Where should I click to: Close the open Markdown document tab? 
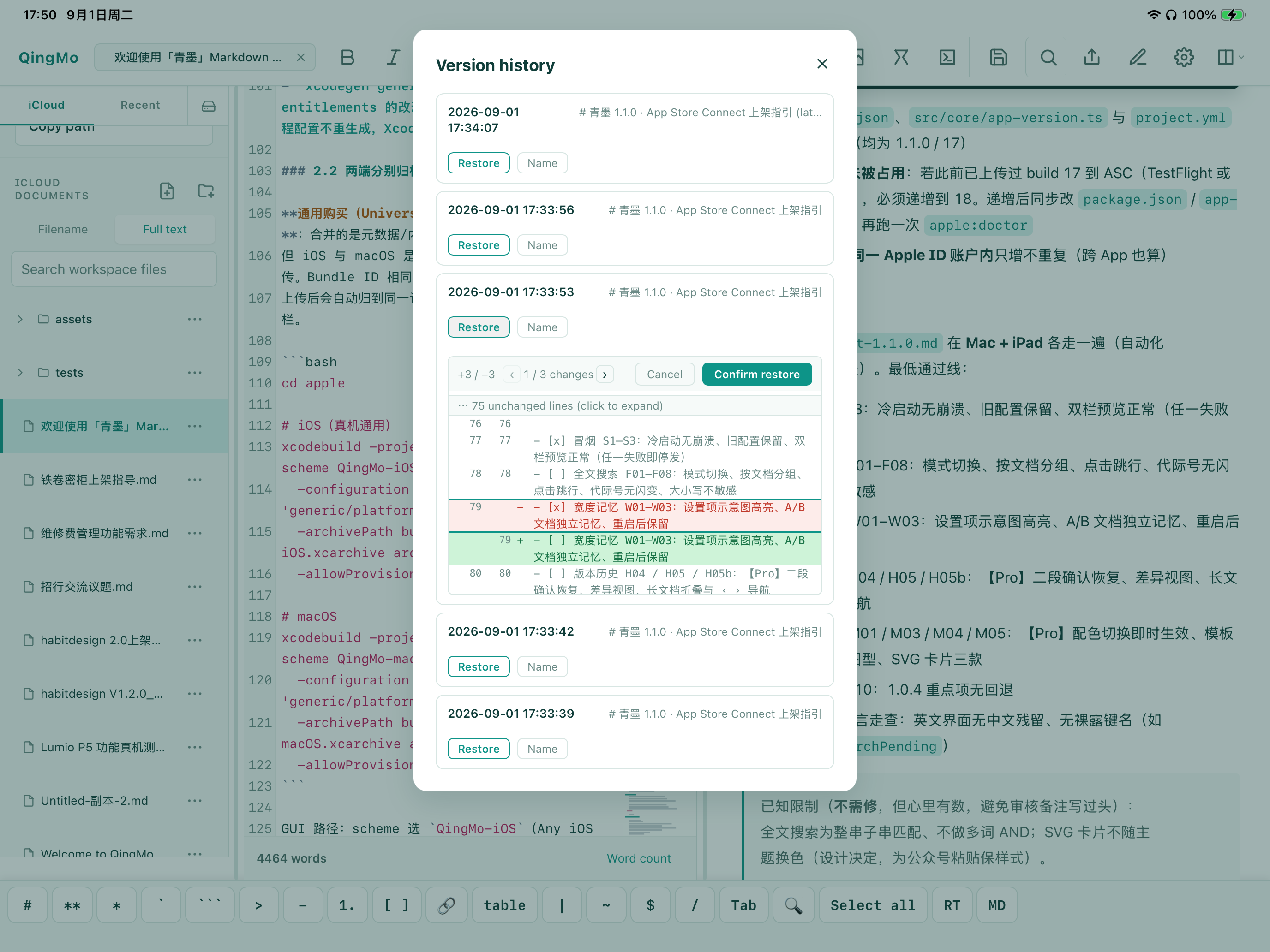click(x=301, y=57)
